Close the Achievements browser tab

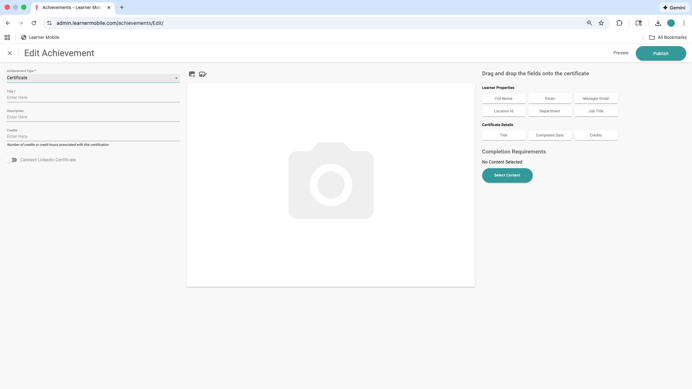tap(109, 8)
